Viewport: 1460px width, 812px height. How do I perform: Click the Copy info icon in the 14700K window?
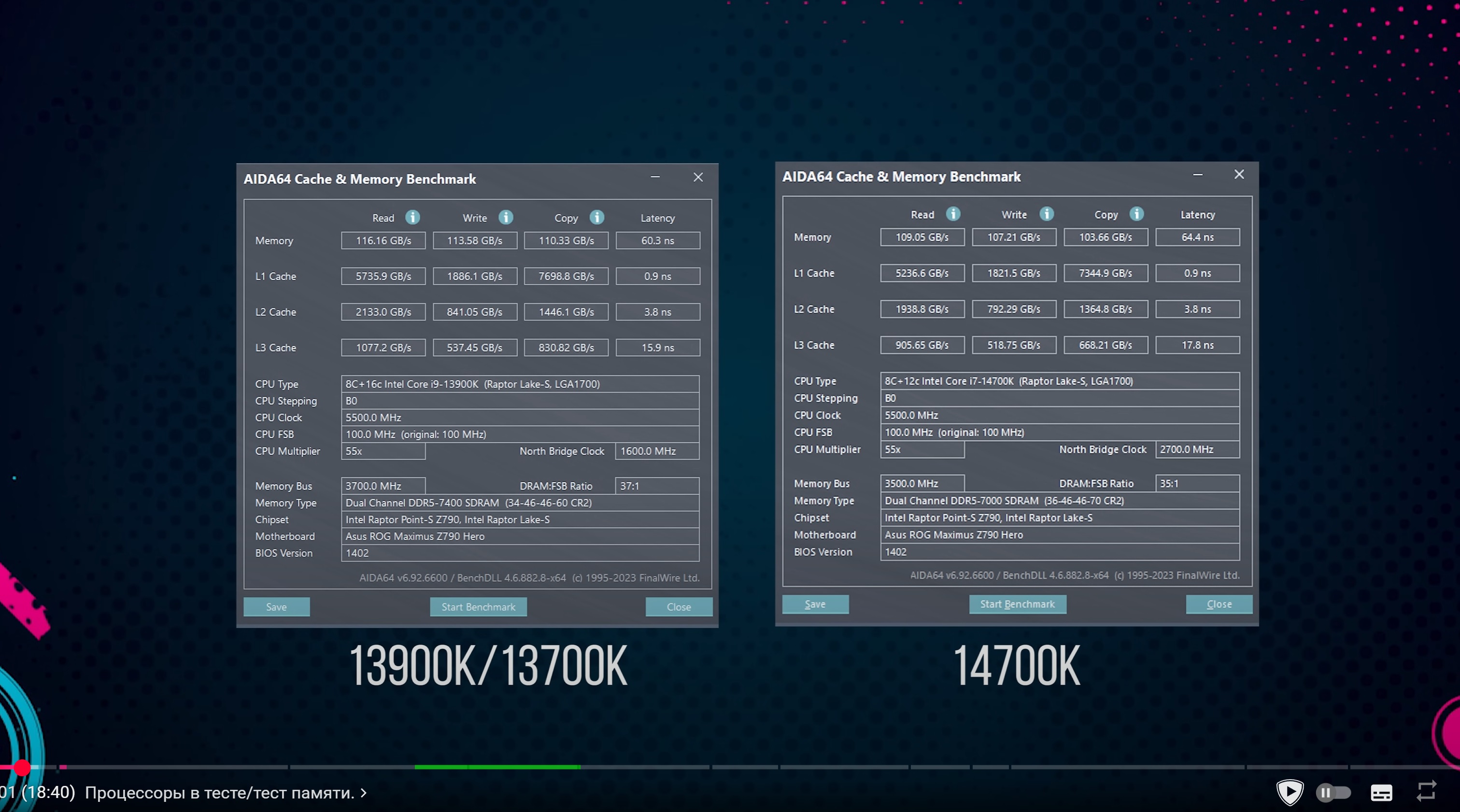tap(1136, 214)
